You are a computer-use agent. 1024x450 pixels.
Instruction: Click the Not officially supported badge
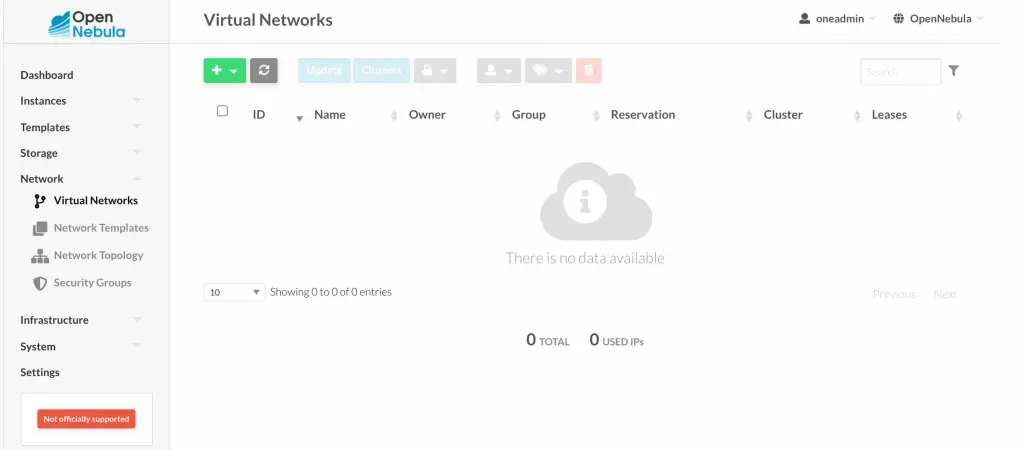click(86, 419)
